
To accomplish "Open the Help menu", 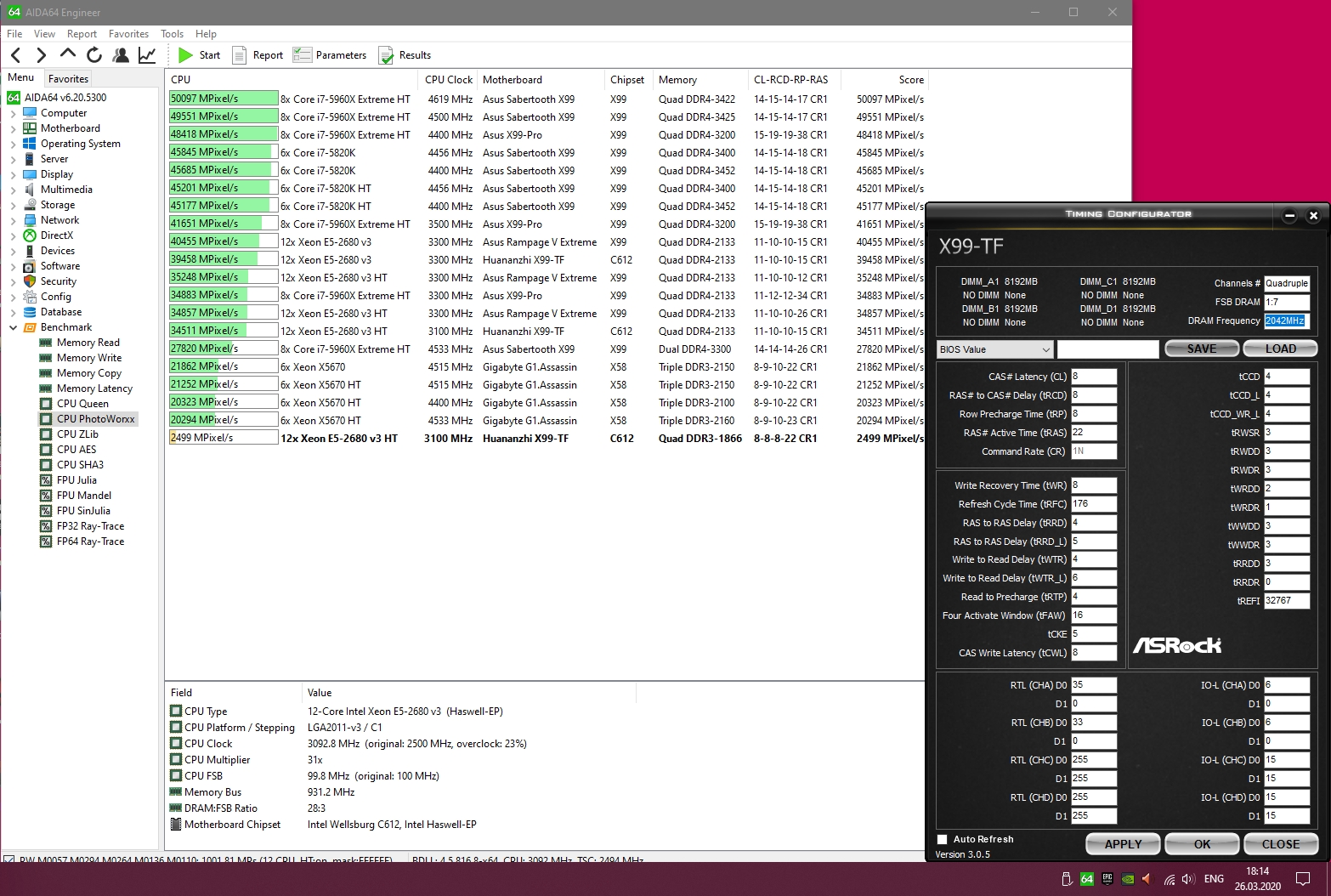I will coord(206,34).
